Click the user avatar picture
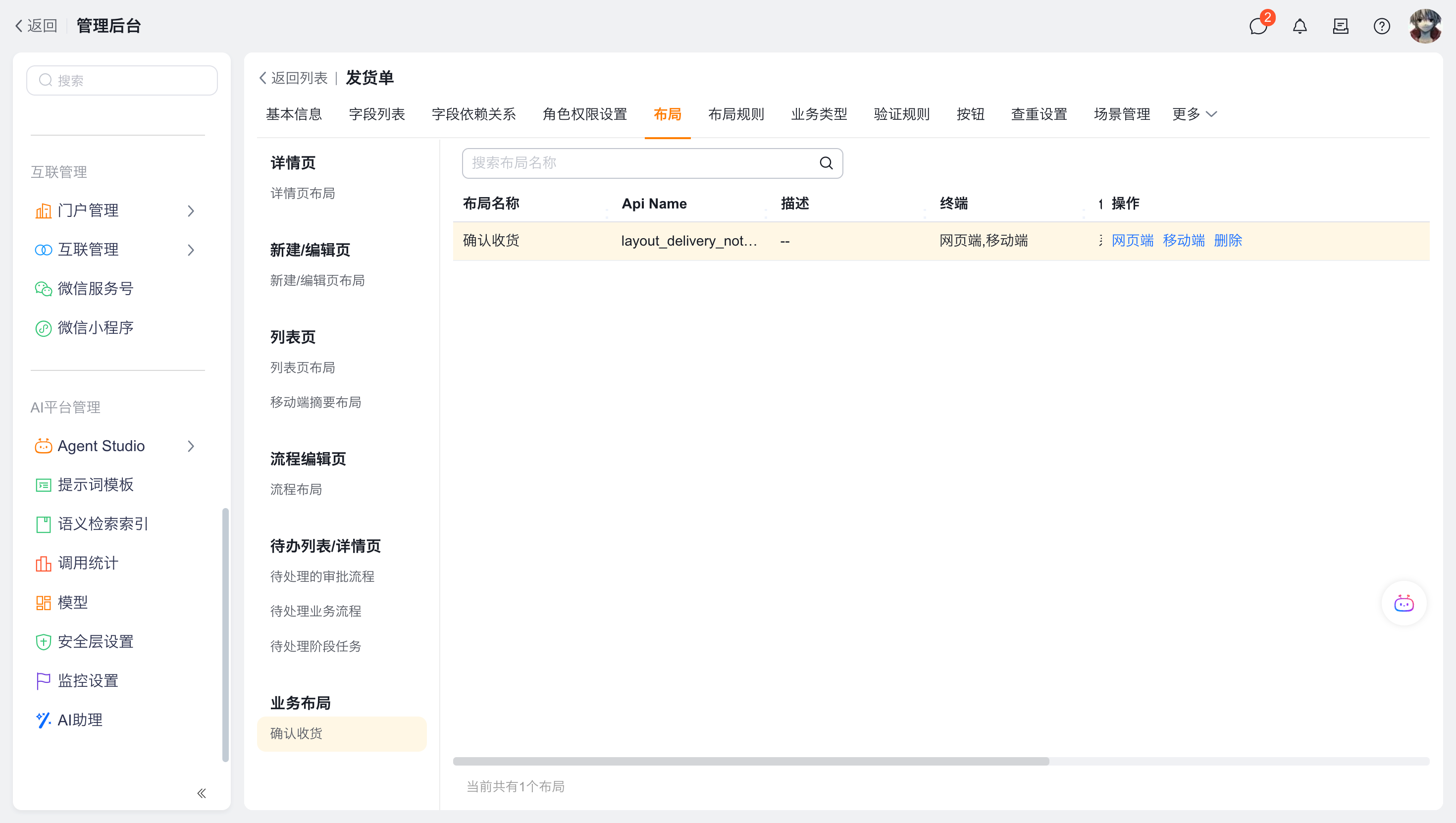Image resolution: width=1456 pixels, height=823 pixels. coord(1425,26)
